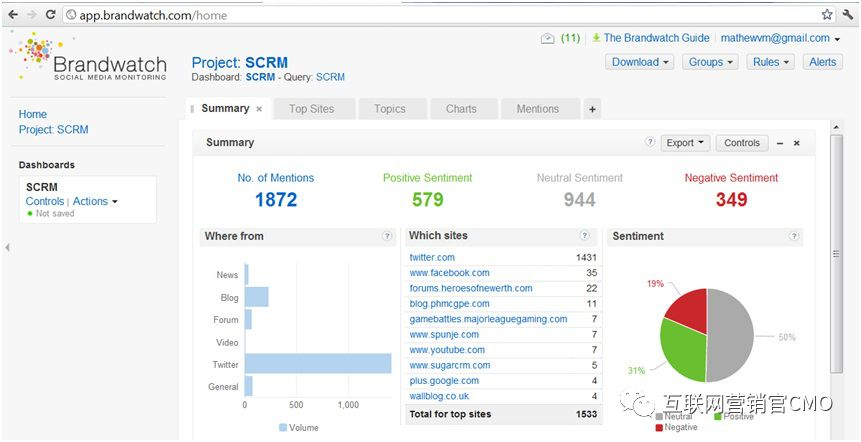The width and height of the screenshot is (861, 442).
Task: Click the Alerts button
Action: (x=822, y=62)
